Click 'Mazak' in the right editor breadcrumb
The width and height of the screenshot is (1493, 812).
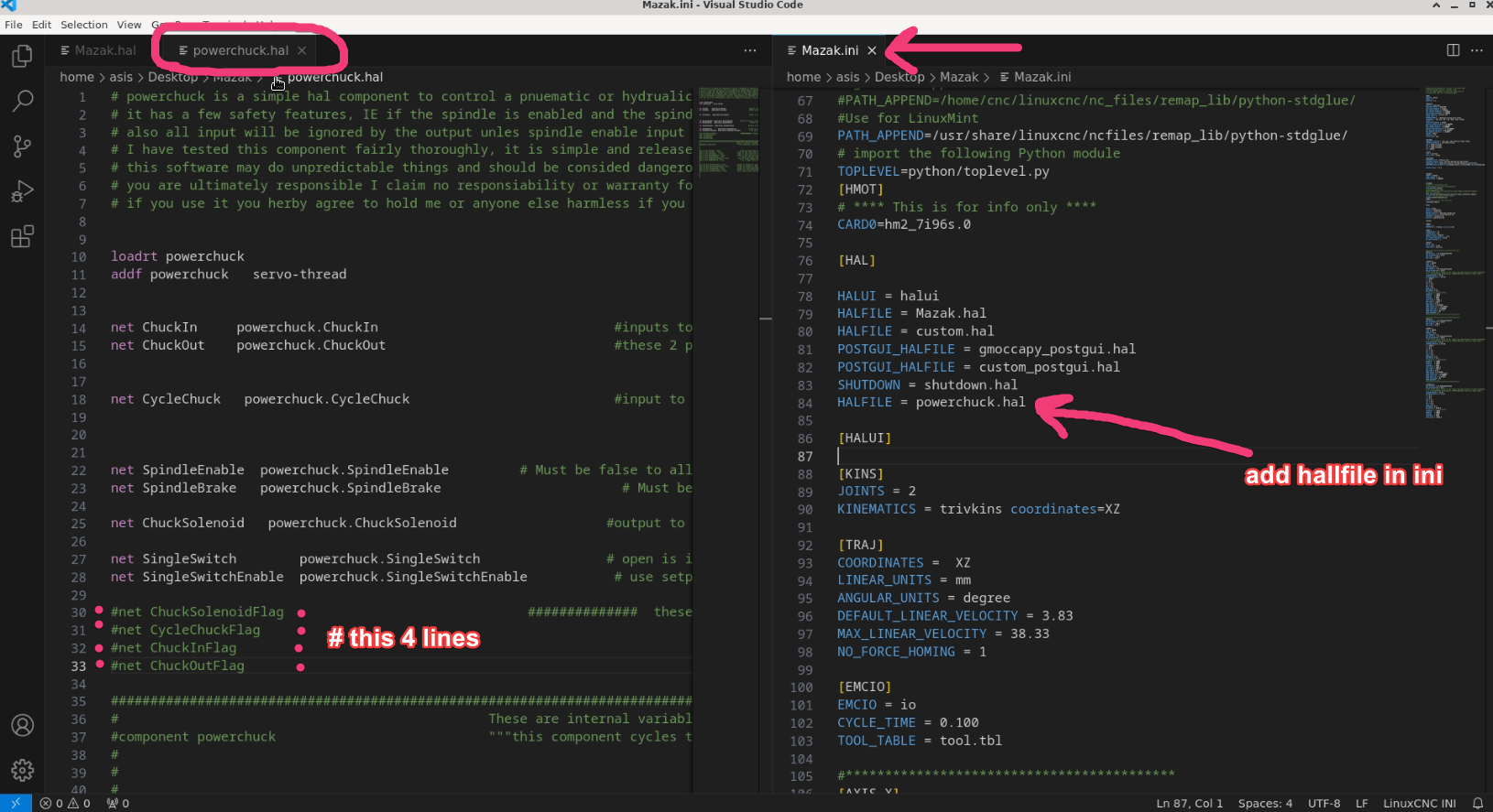pos(959,77)
